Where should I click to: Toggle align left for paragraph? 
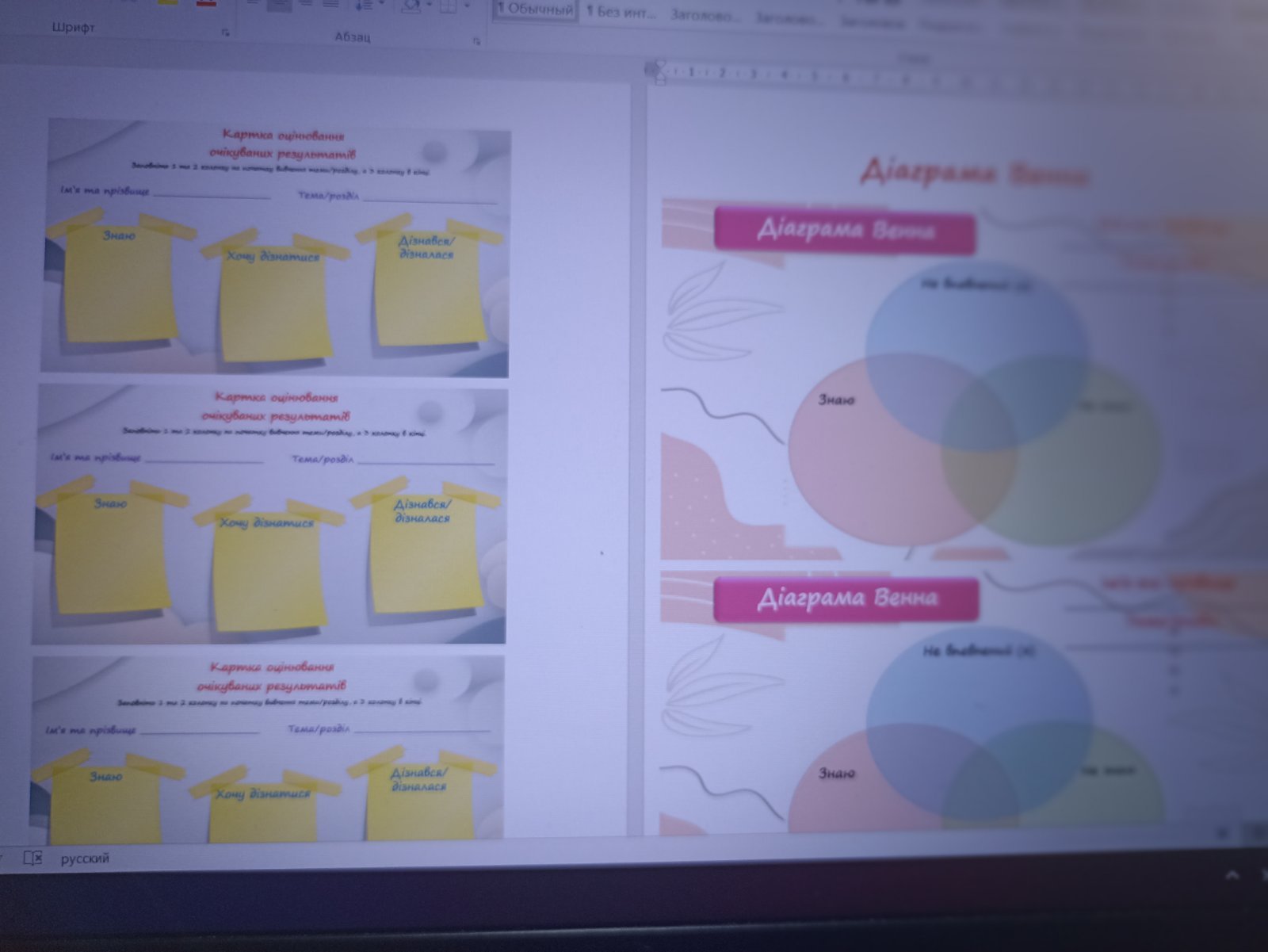click(254, 4)
